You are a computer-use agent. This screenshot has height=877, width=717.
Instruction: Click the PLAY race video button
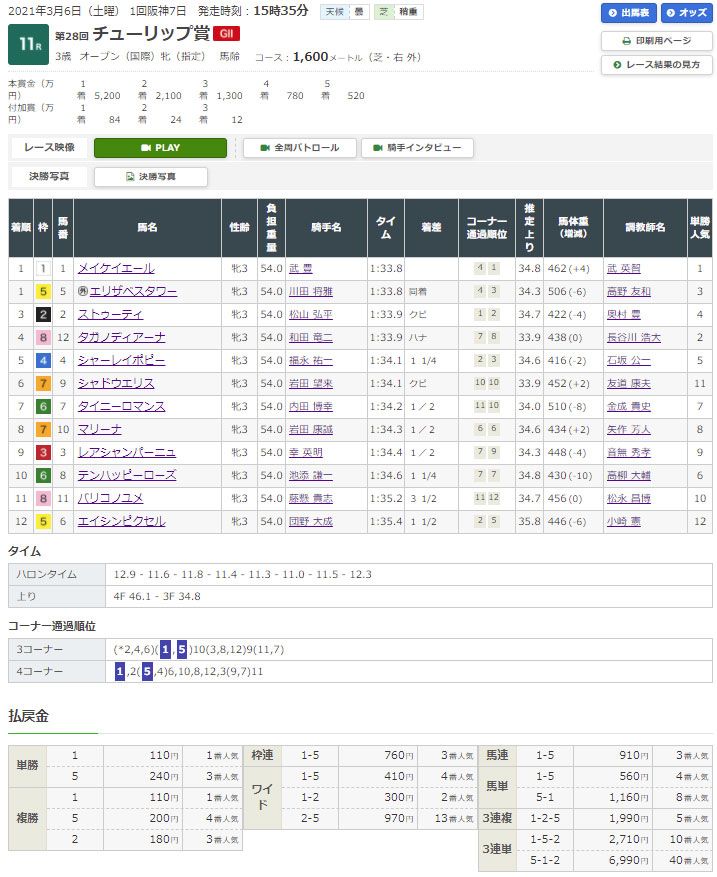pos(160,148)
